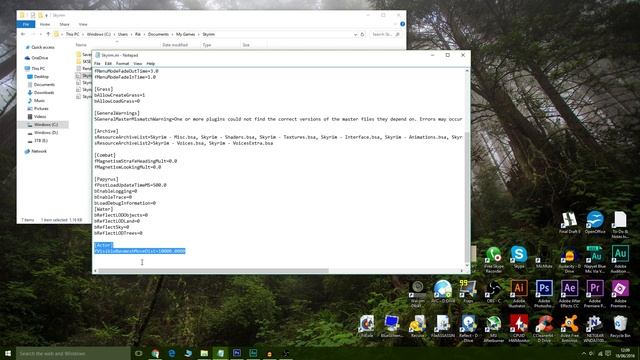640x360 pixels.
Task: Launch Adobe Illustrator from the desktop
Action: click(x=518, y=293)
